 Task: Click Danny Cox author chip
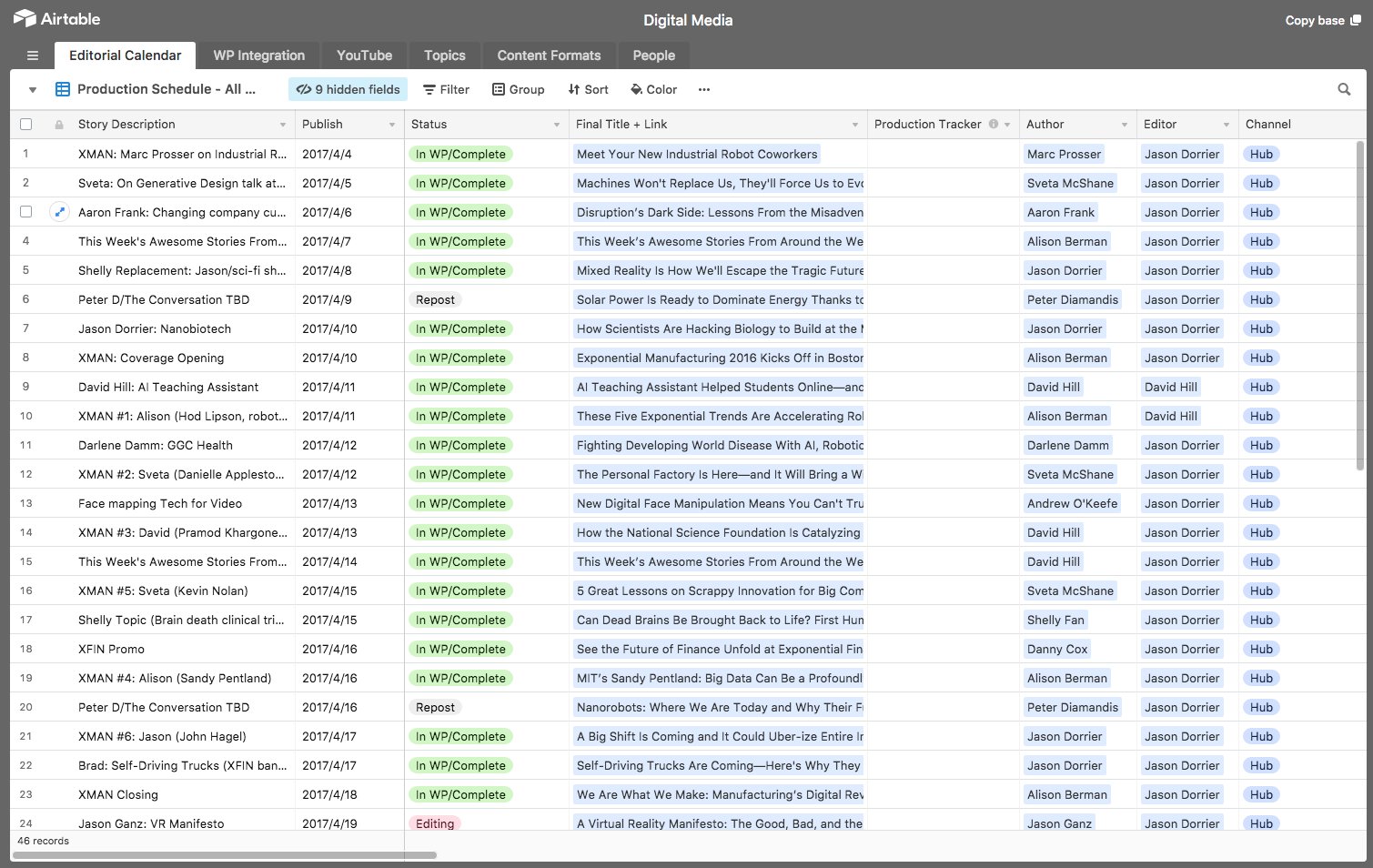1057,649
